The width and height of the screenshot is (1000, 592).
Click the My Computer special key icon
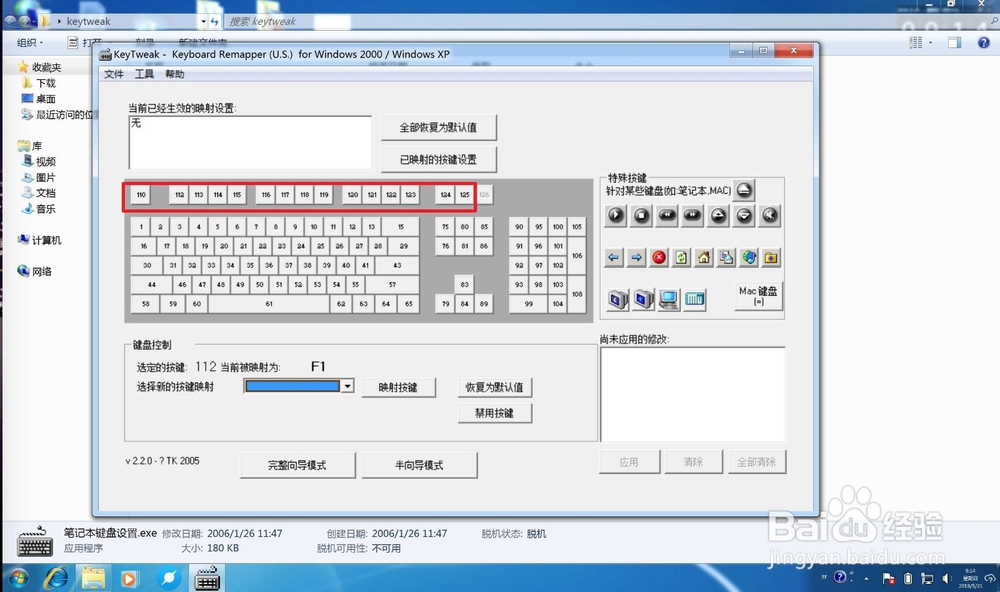coord(669,299)
